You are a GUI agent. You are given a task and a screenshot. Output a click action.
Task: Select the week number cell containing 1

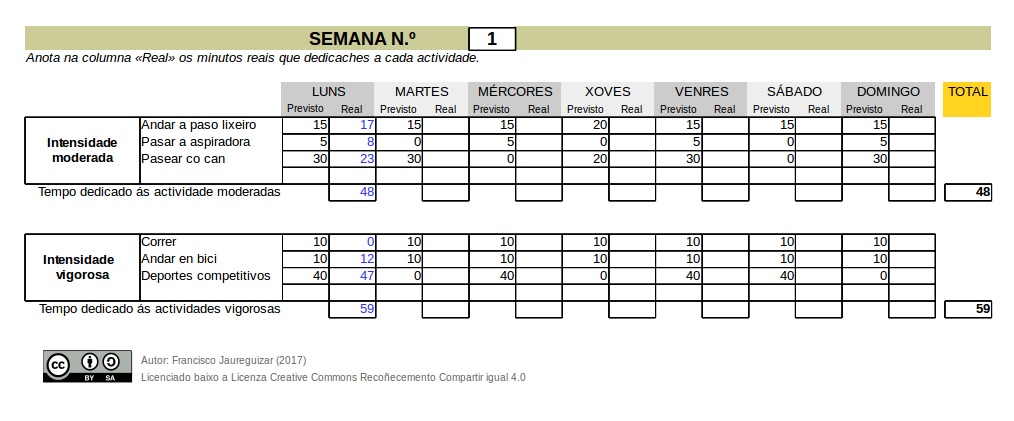[x=492, y=39]
